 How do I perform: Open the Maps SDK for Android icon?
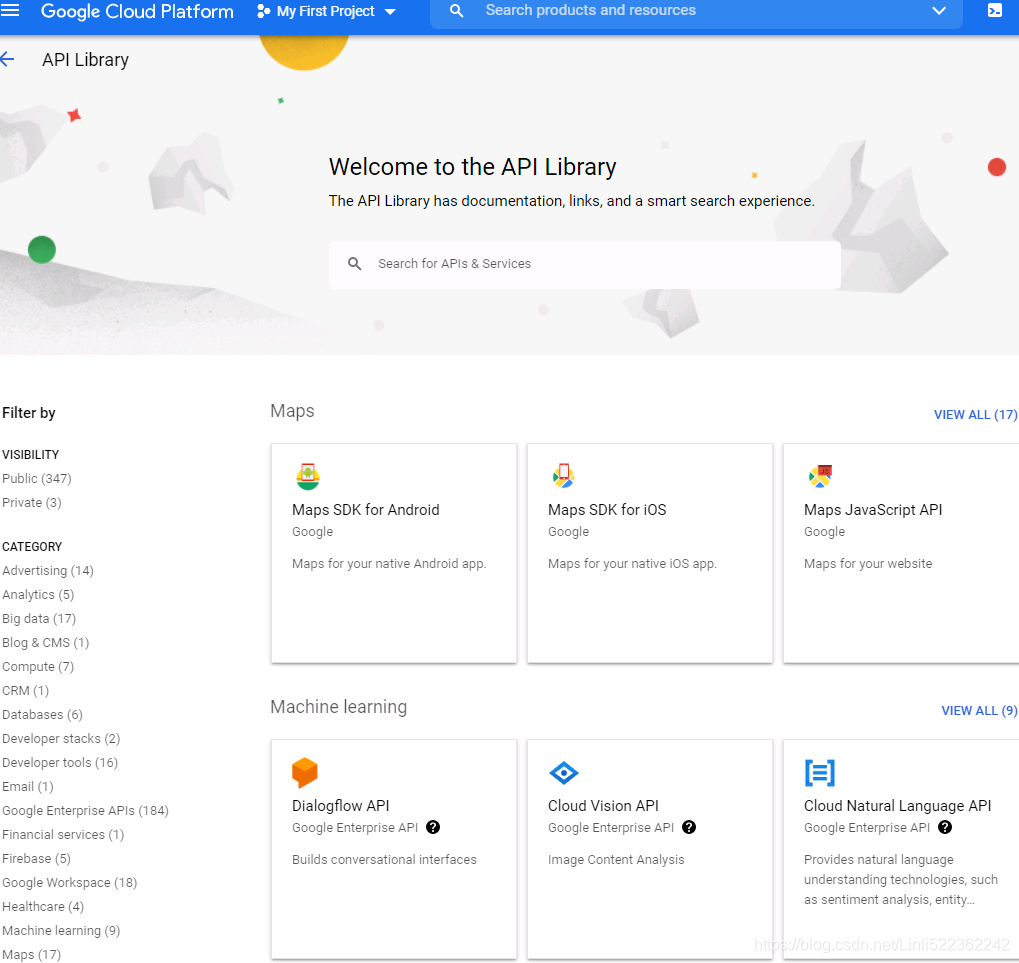pyautogui.click(x=307, y=476)
